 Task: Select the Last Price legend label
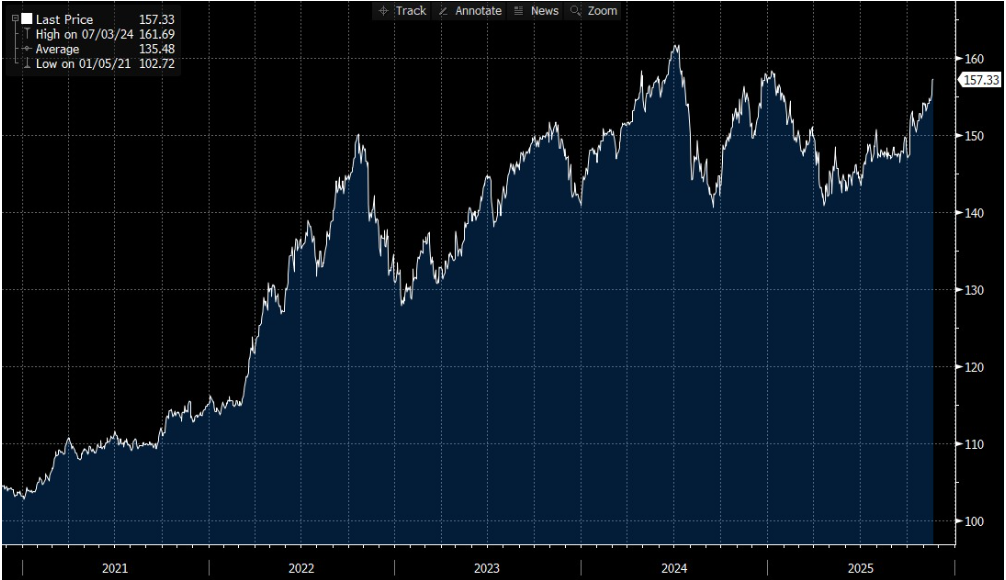click(64, 19)
